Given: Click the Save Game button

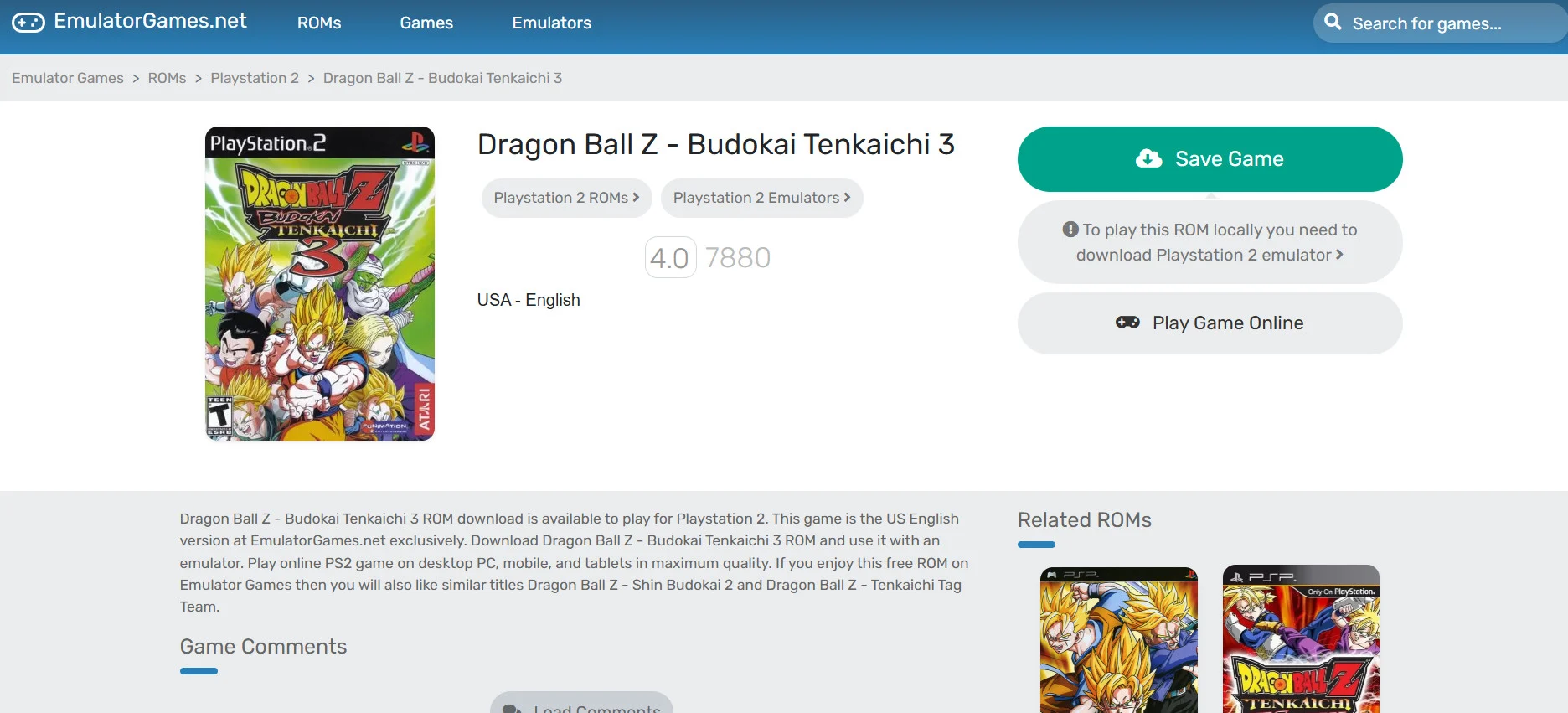Looking at the screenshot, I should 1210,159.
